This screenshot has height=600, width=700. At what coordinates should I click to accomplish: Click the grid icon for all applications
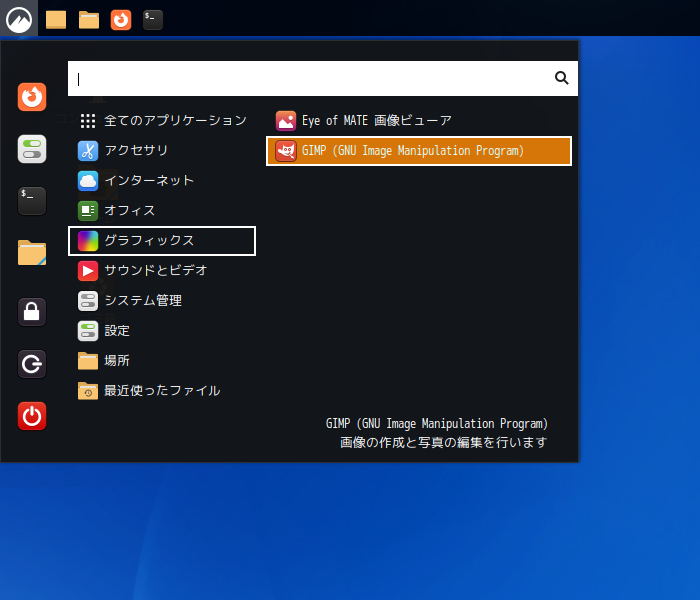(88, 121)
